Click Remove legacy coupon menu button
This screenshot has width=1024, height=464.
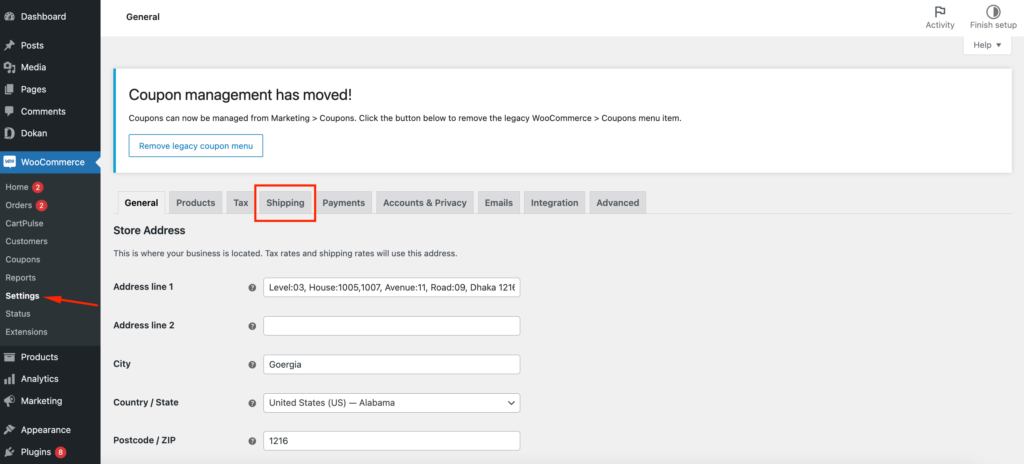pyautogui.click(x=196, y=146)
